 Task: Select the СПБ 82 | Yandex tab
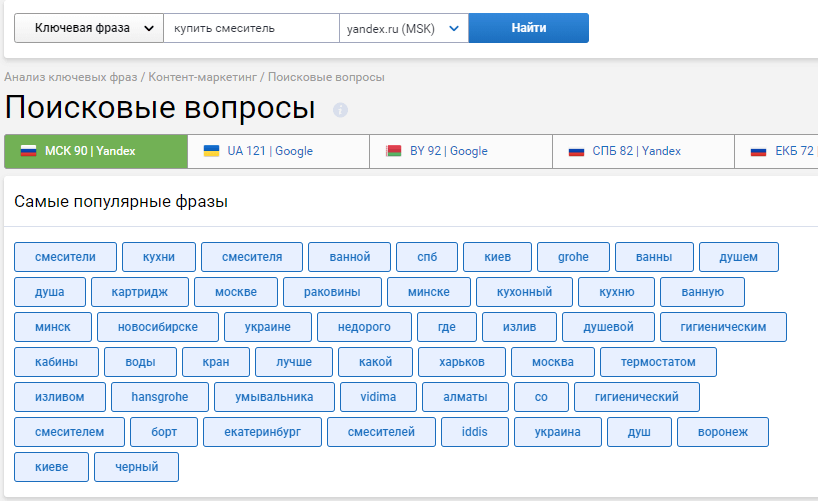click(643, 151)
